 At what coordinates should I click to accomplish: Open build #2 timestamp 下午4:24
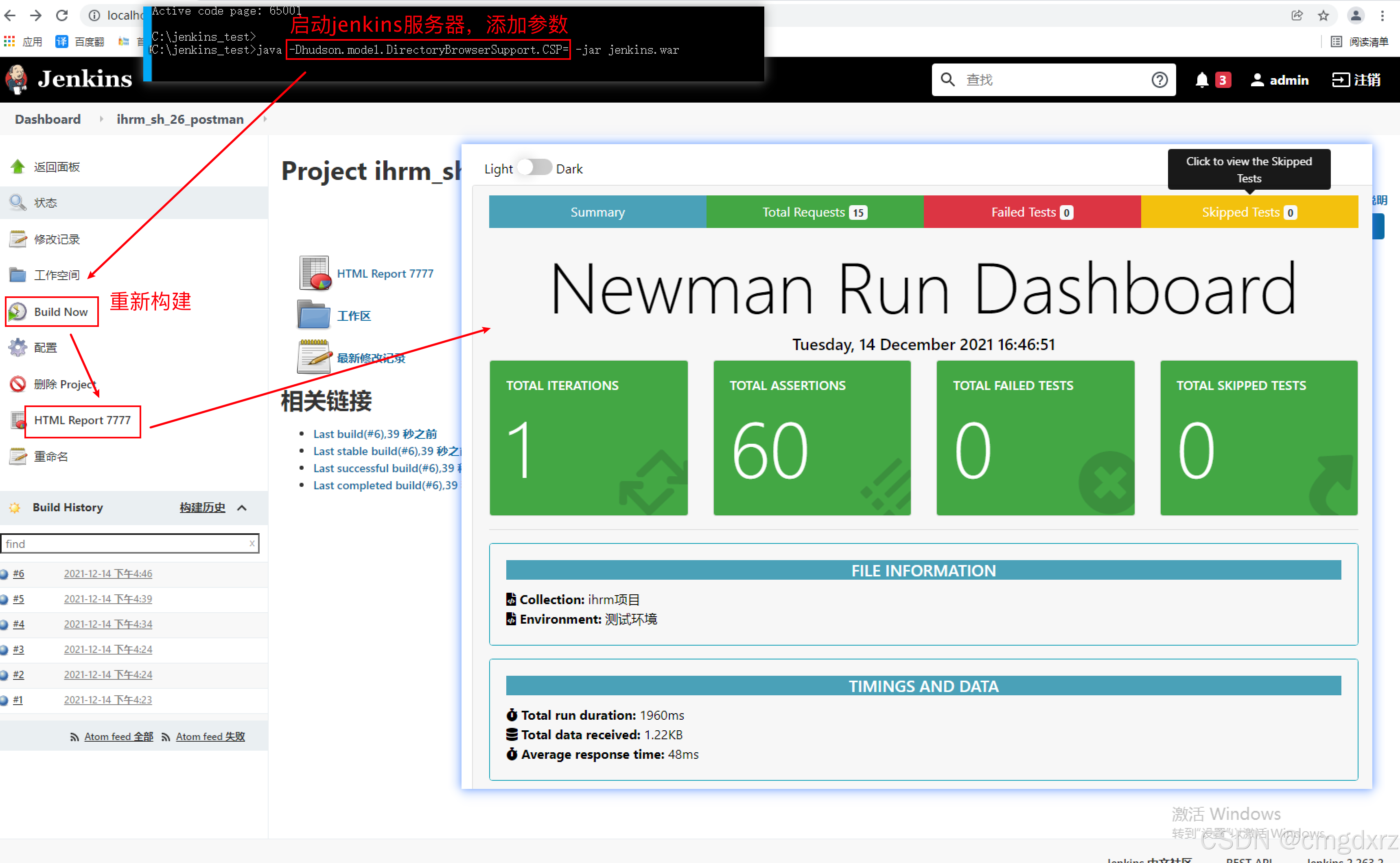pyautogui.click(x=108, y=674)
